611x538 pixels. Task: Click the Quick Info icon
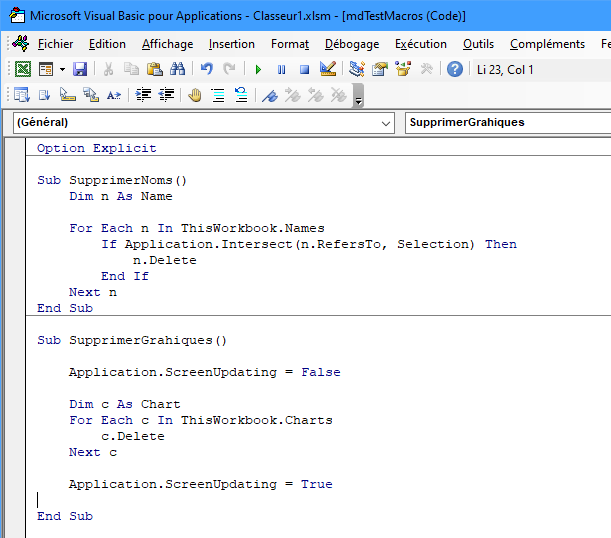point(68,95)
